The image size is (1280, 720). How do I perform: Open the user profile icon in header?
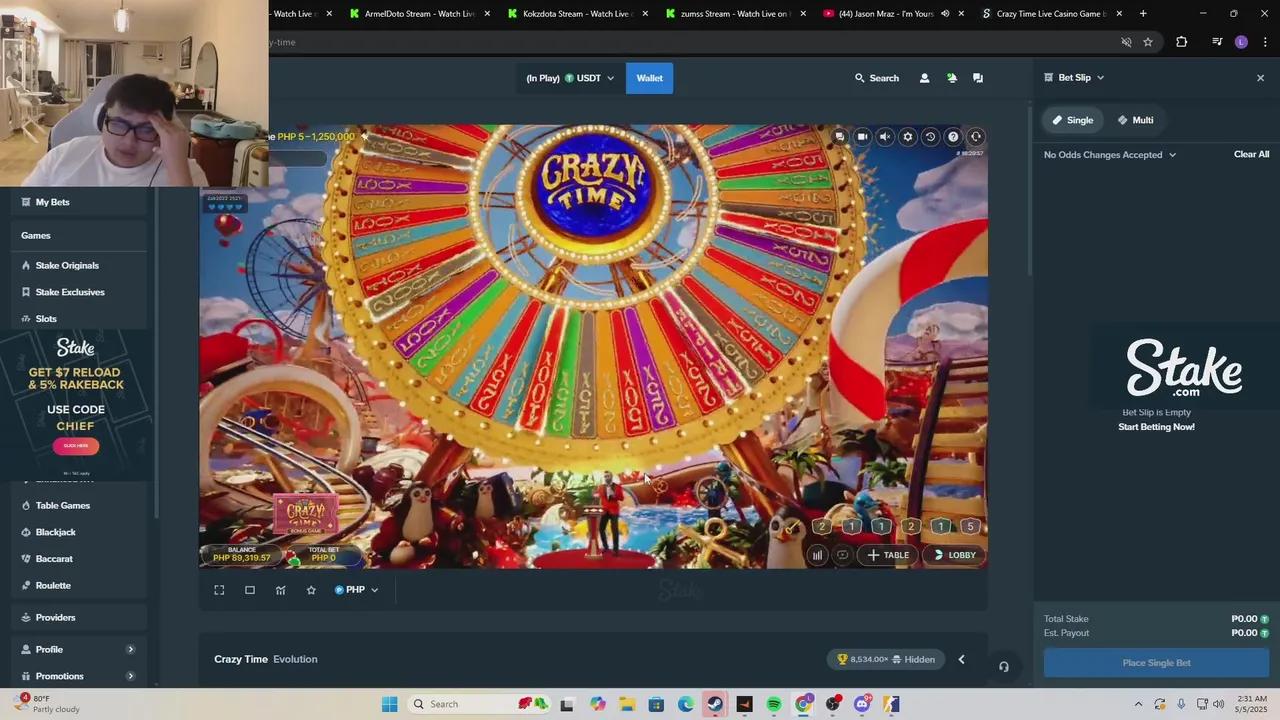pyautogui.click(x=924, y=78)
